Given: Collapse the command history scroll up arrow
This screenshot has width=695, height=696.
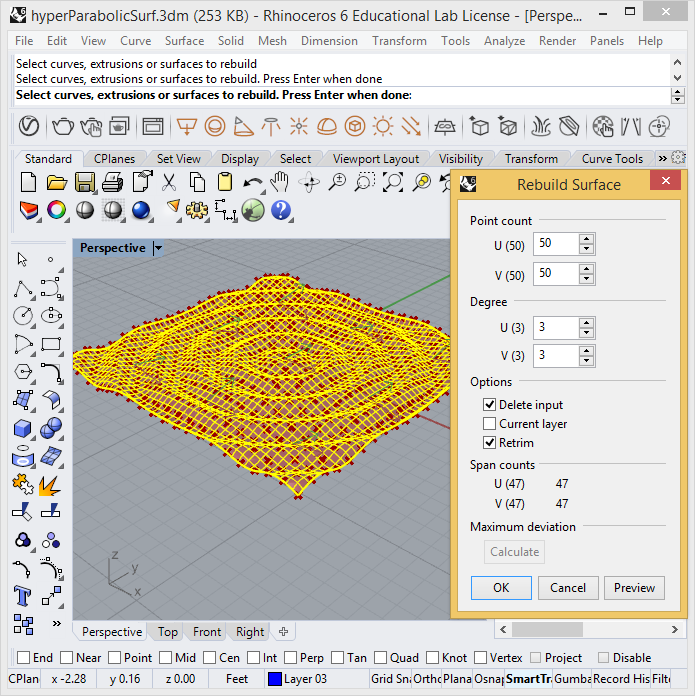Looking at the screenshot, I should point(677,63).
